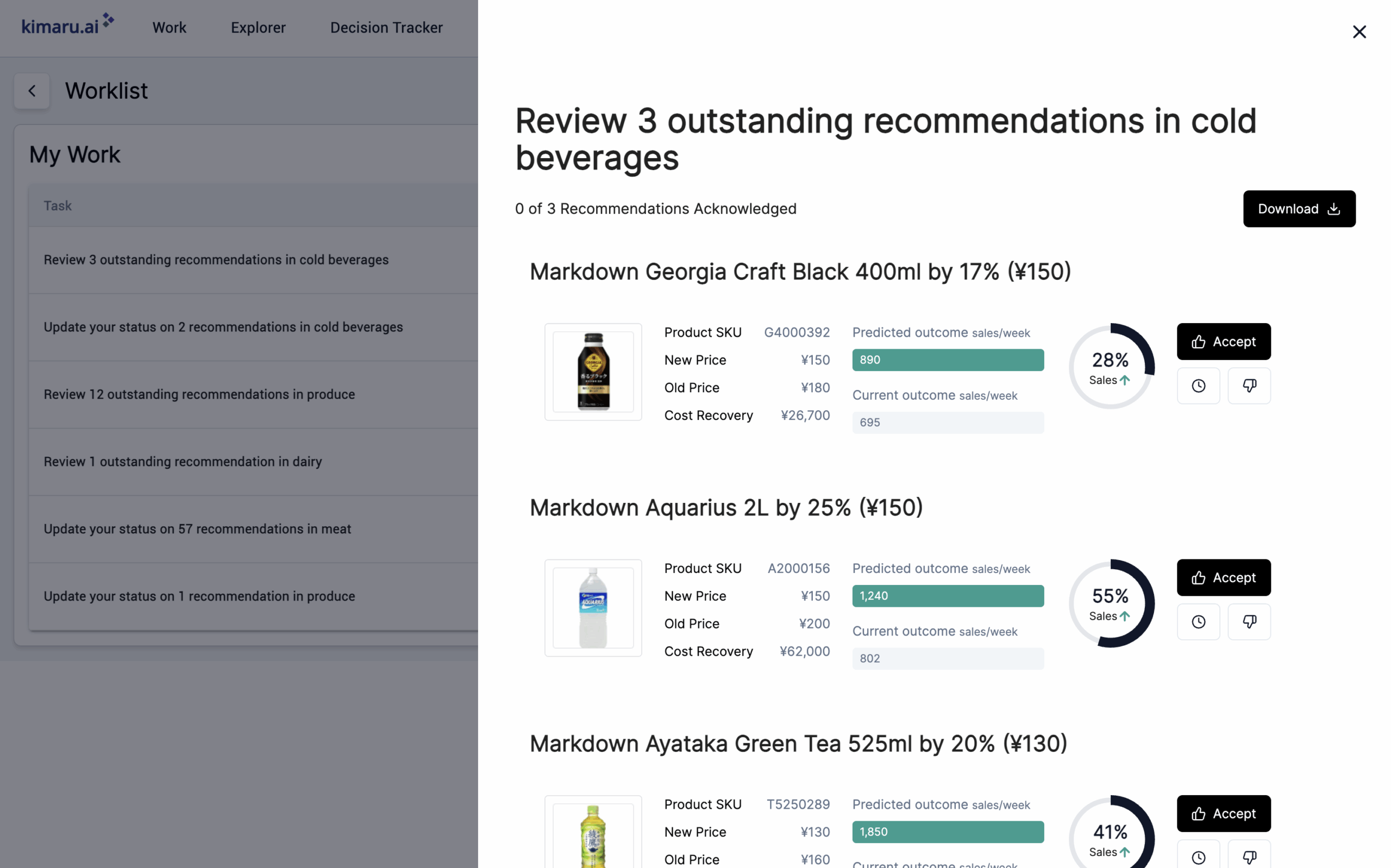
Task: Click the 55% Sales gauge
Action: 1110,603
